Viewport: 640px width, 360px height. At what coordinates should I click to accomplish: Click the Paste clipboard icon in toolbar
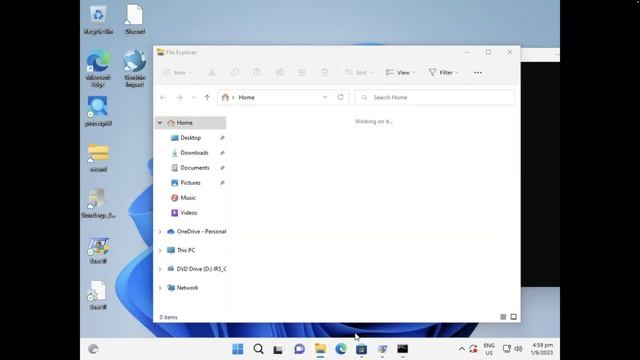point(257,73)
